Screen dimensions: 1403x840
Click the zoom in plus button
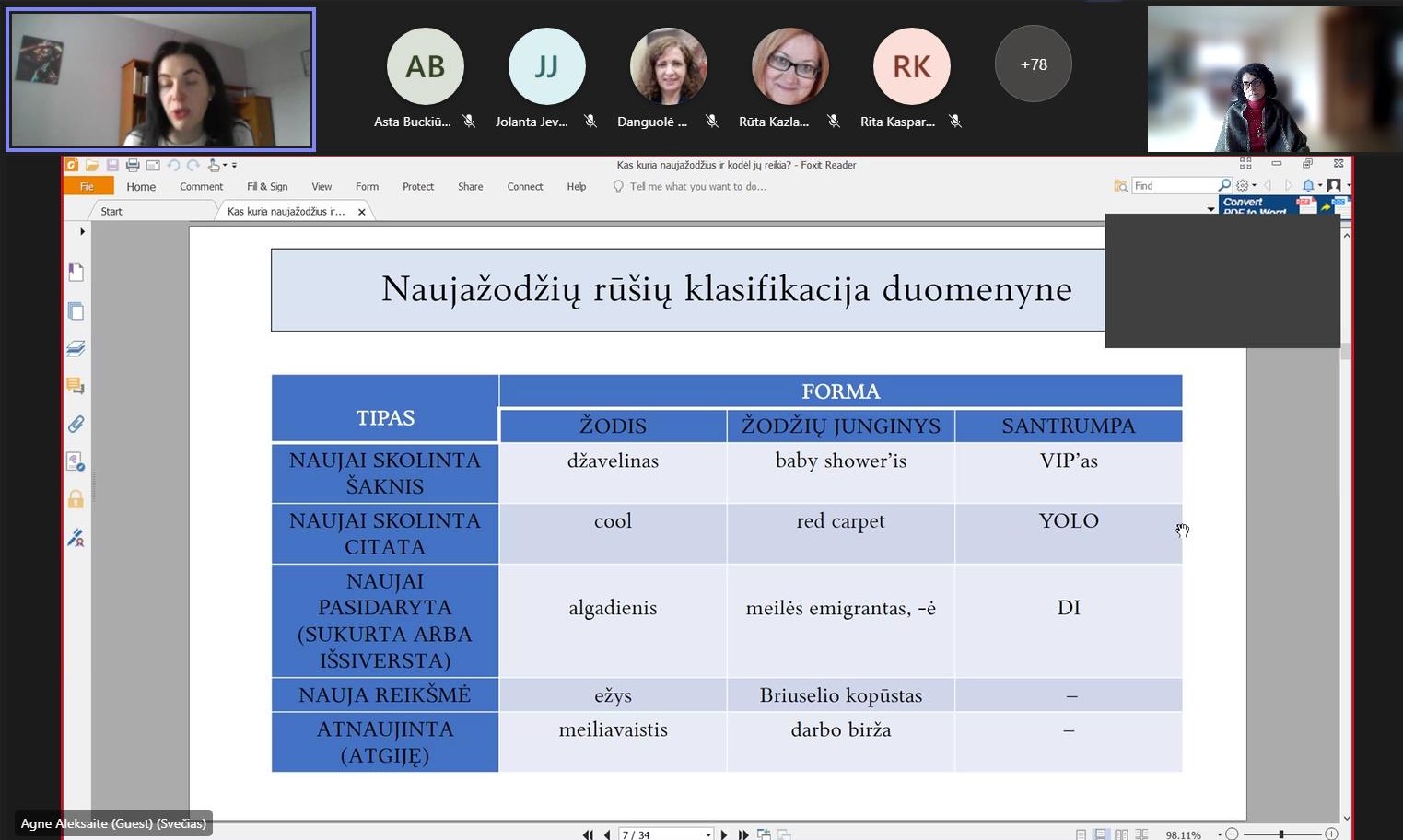click(x=1331, y=834)
